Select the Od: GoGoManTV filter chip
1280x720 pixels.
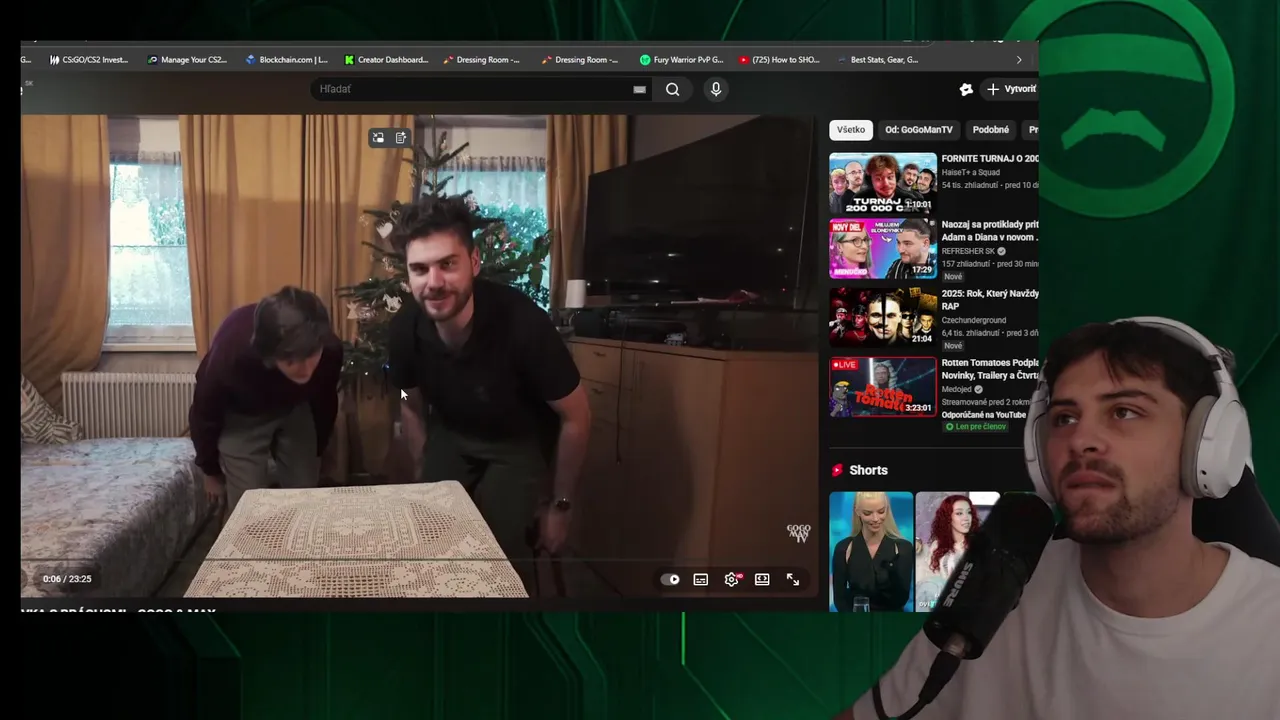click(919, 130)
